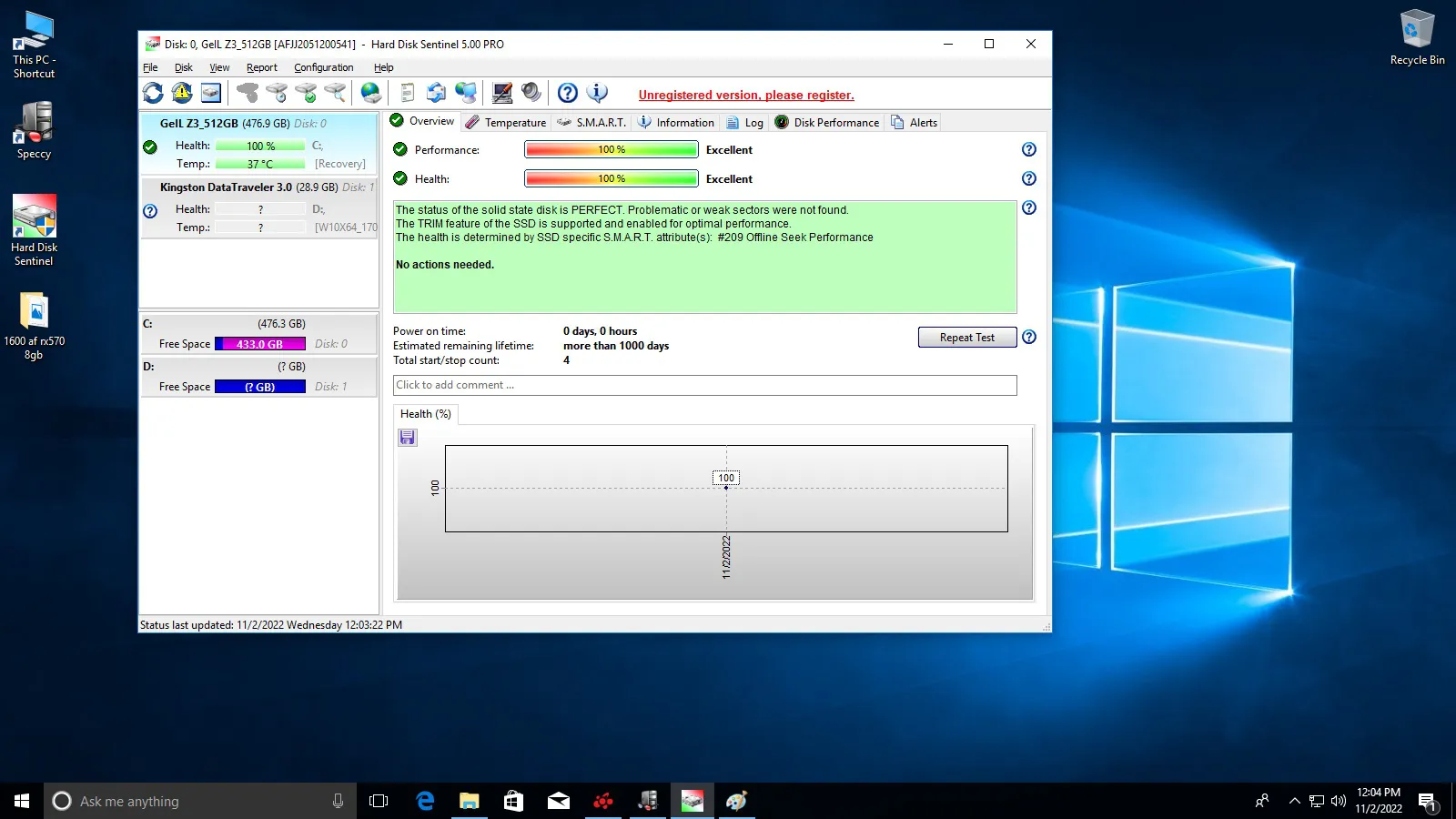Click the globe with disk toolbar icon

pyautogui.click(x=371, y=93)
